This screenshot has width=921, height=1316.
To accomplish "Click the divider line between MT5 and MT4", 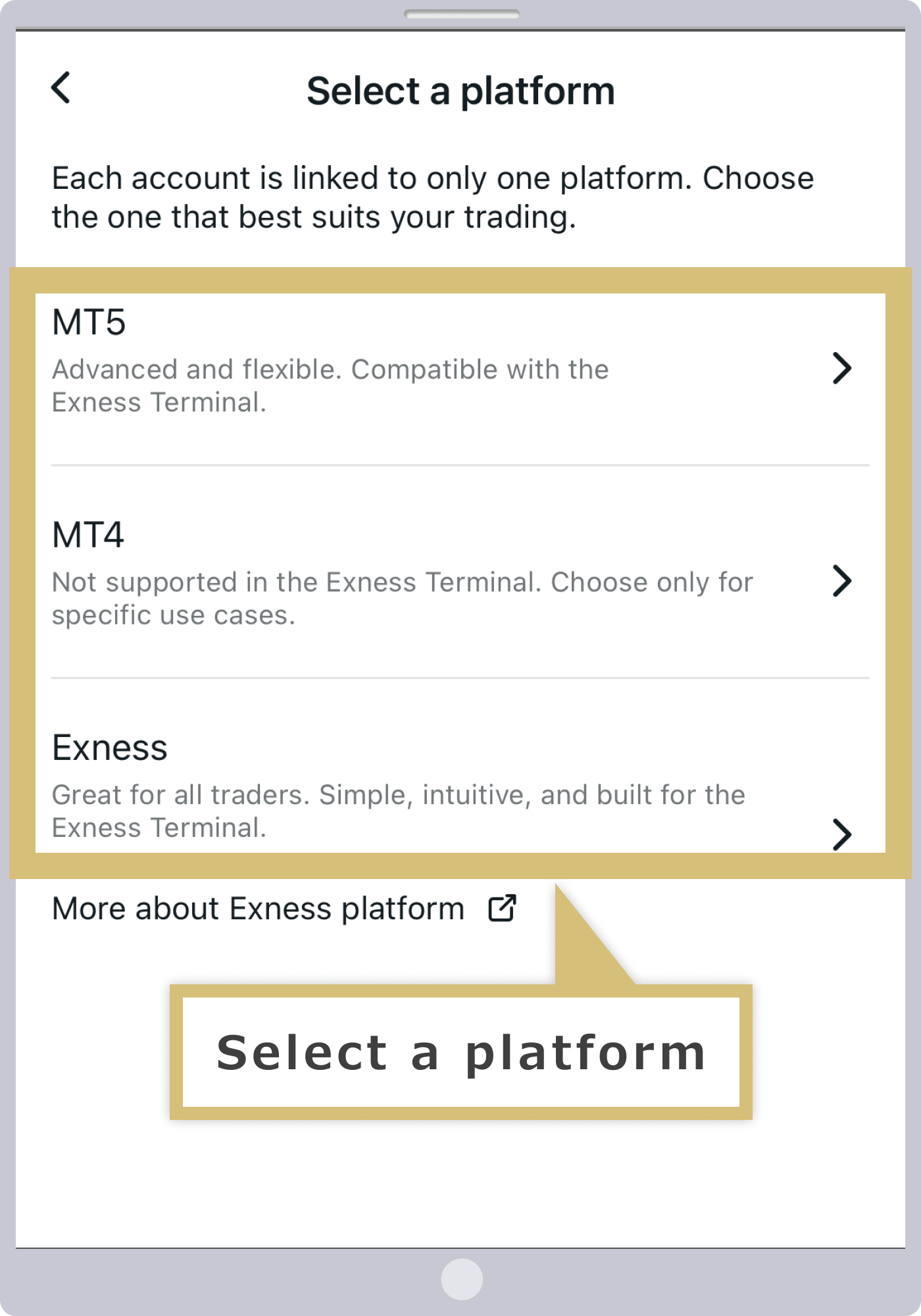I will click(x=460, y=465).
